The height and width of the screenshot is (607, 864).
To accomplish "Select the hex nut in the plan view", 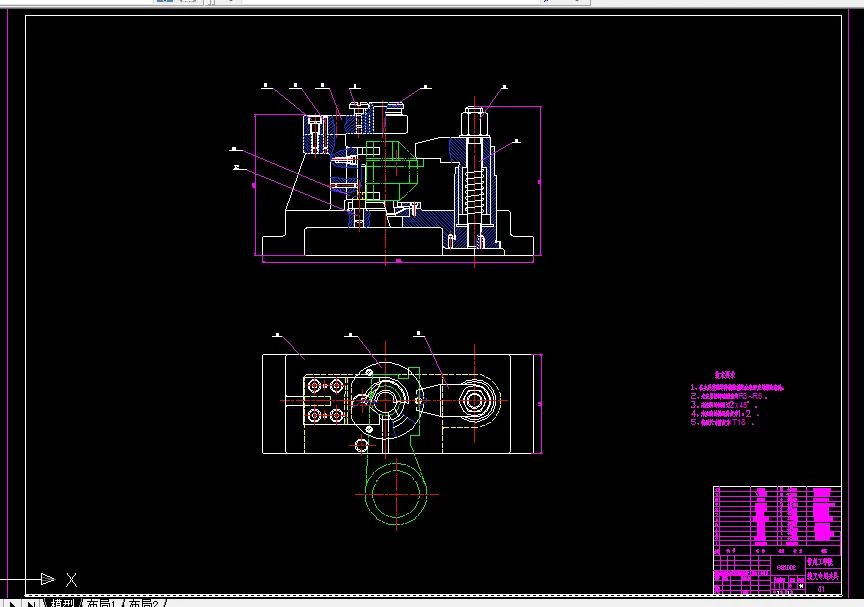I will point(474,400).
